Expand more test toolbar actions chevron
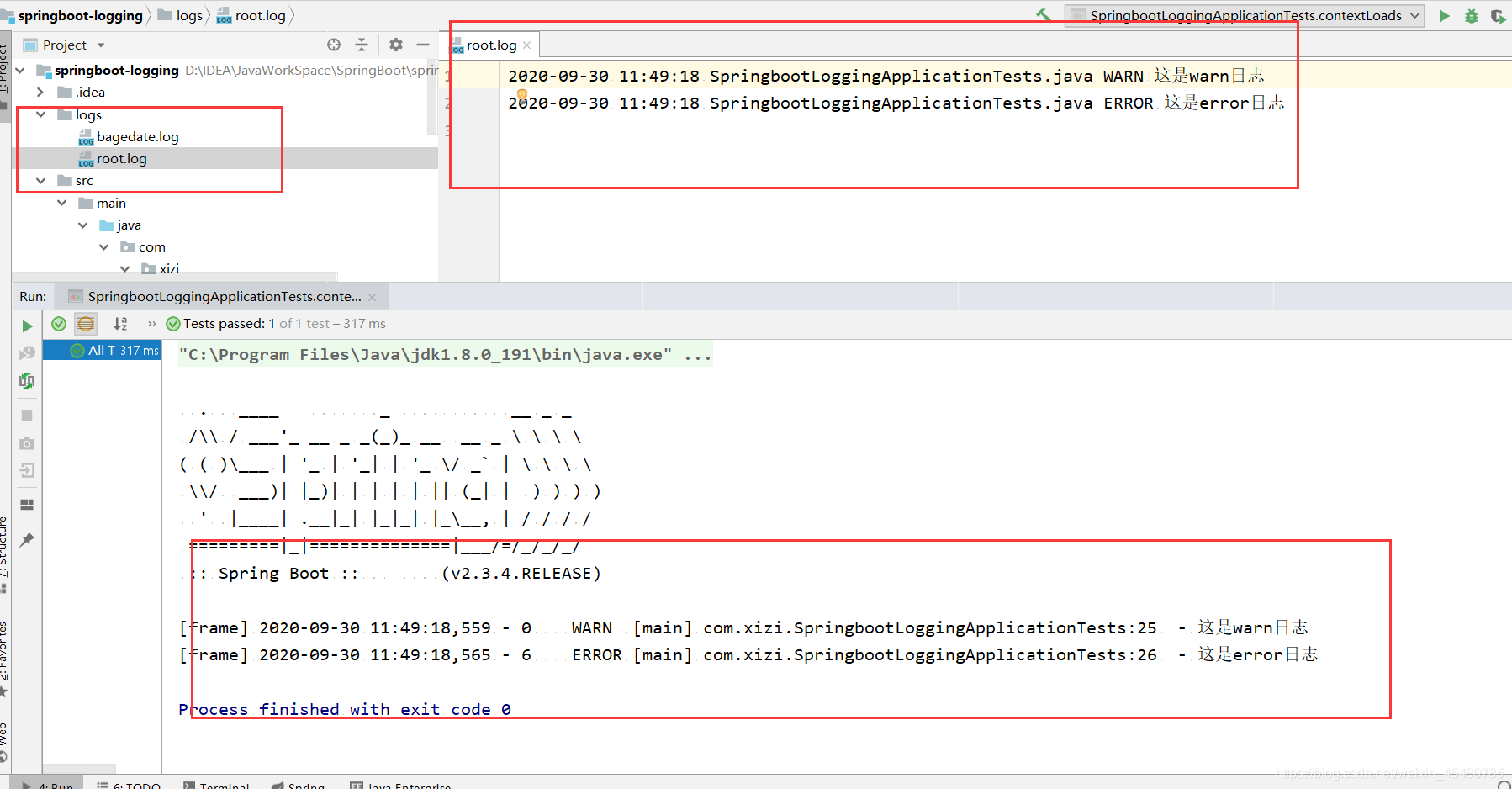The height and width of the screenshot is (789, 1512). click(x=152, y=324)
